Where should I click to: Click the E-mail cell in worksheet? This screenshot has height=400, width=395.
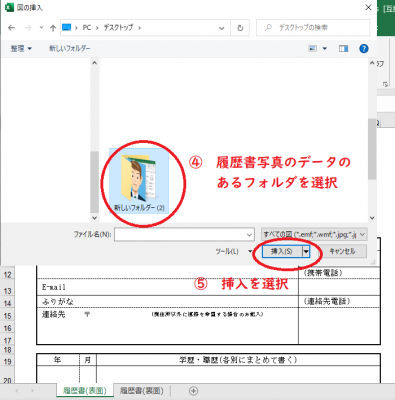point(167,287)
